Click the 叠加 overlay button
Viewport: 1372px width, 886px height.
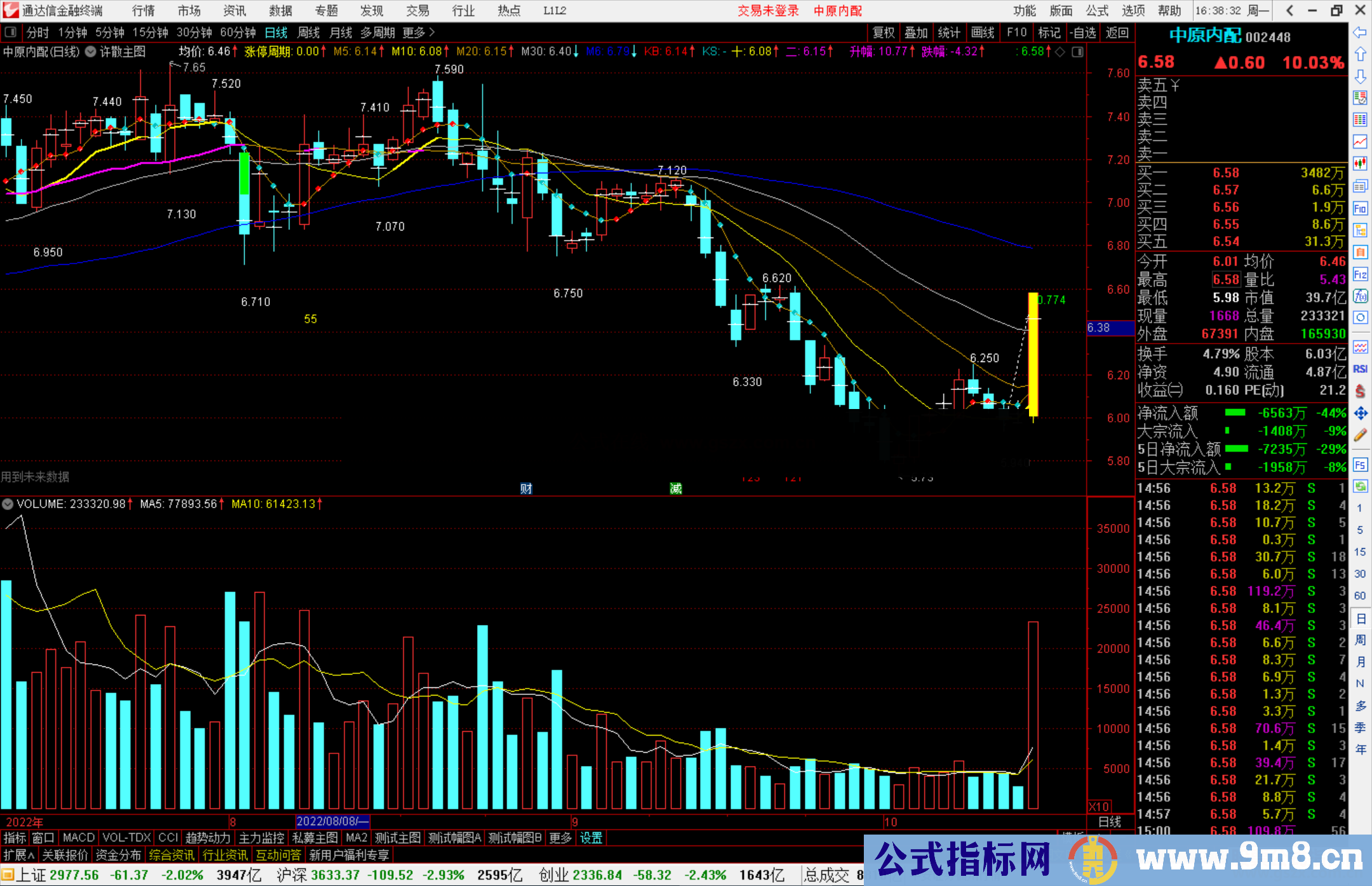(x=916, y=32)
